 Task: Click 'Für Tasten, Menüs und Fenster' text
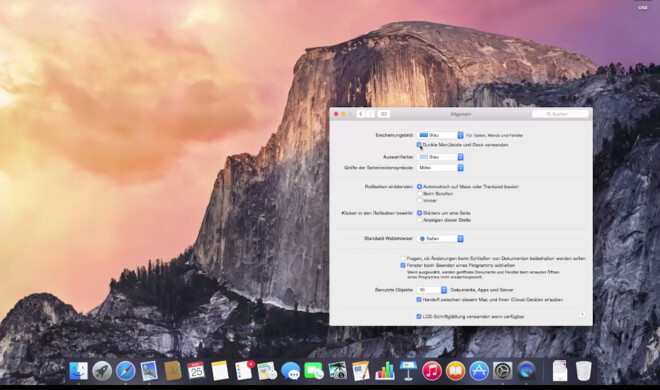(495, 135)
